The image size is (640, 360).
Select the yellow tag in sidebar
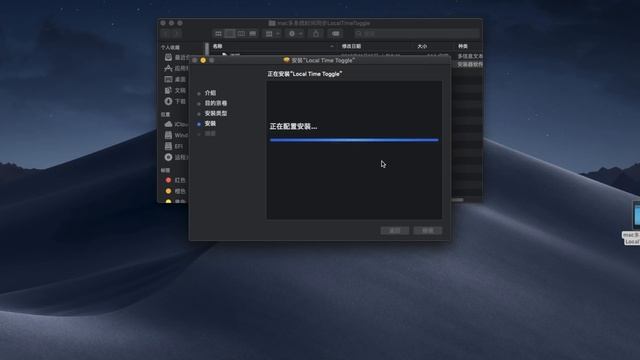click(175, 201)
